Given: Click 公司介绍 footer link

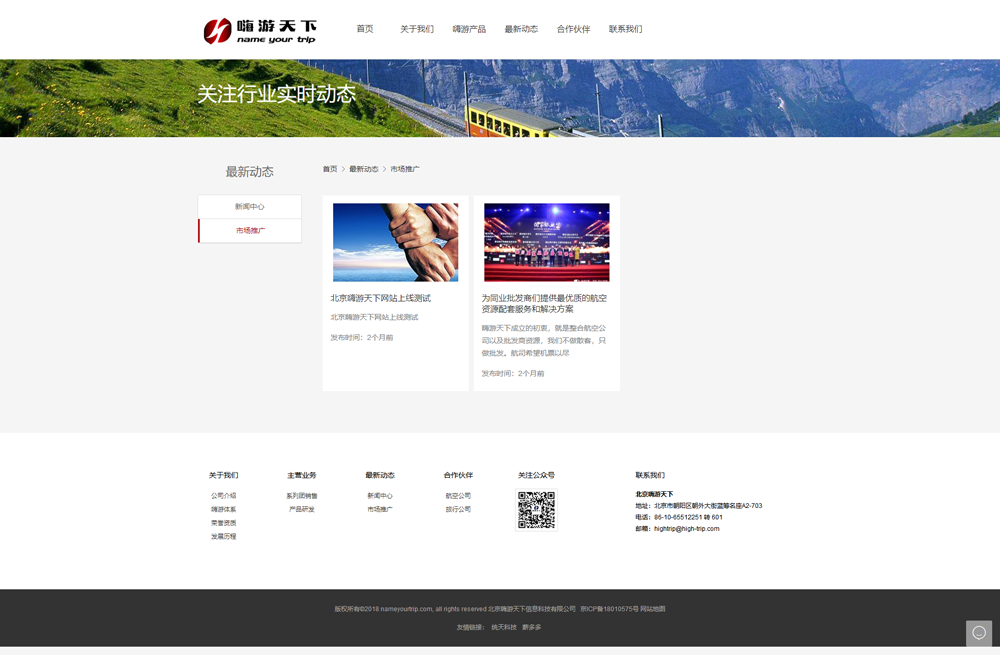Looking at the screenshot, I should (x=223, y=496).
